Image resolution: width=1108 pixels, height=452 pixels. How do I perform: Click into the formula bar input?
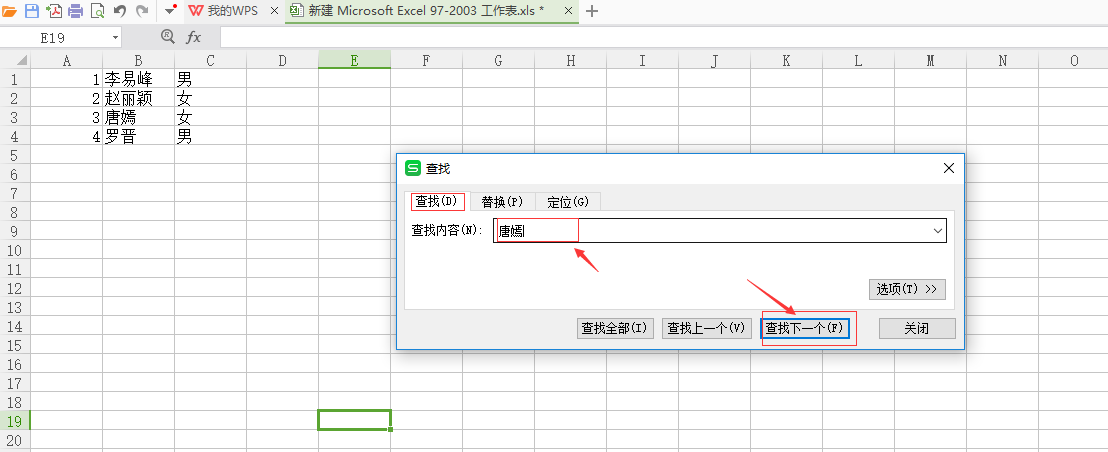point(664,37)
